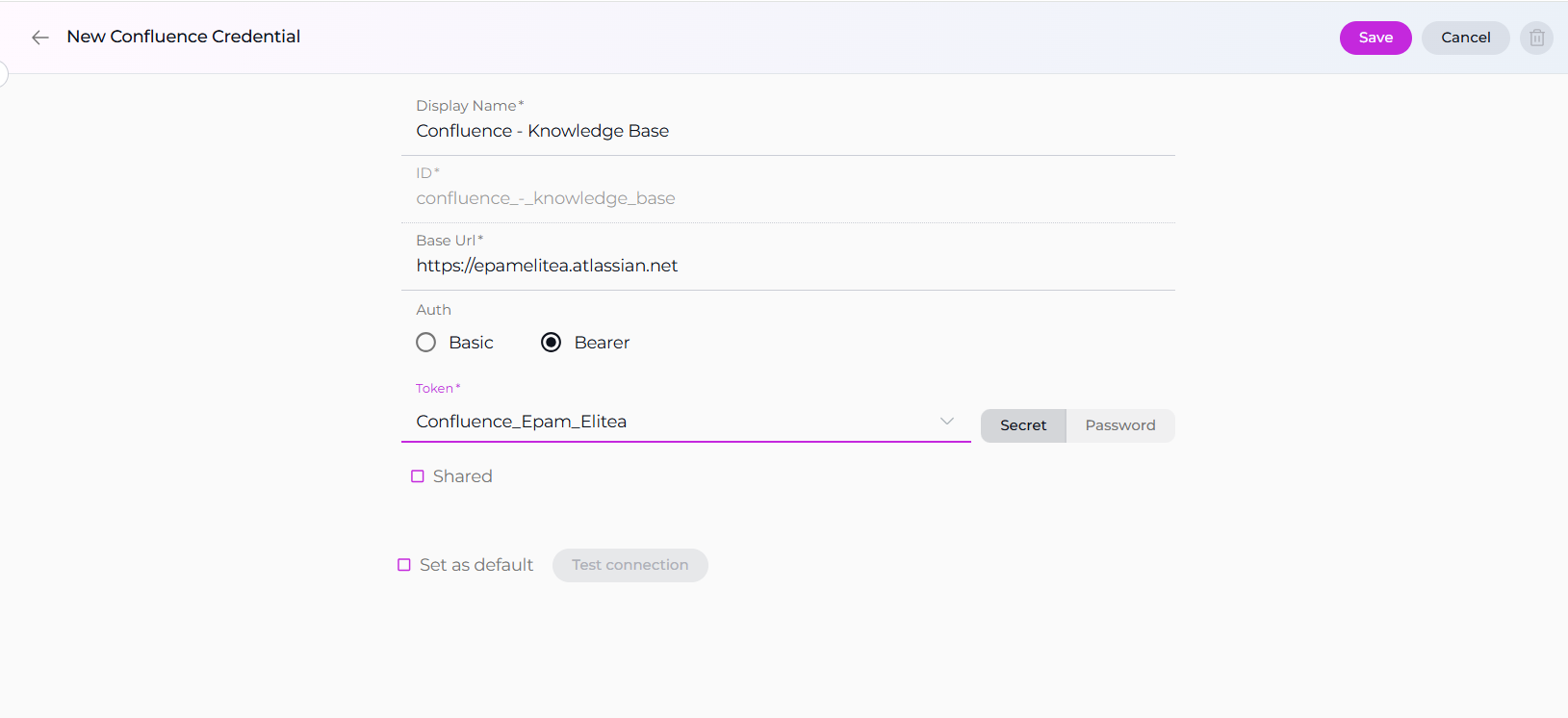The width and height of the screenshot is (1568, 718).
Task: Save the new Confluence credential
Action: [x=1375, y=38]
